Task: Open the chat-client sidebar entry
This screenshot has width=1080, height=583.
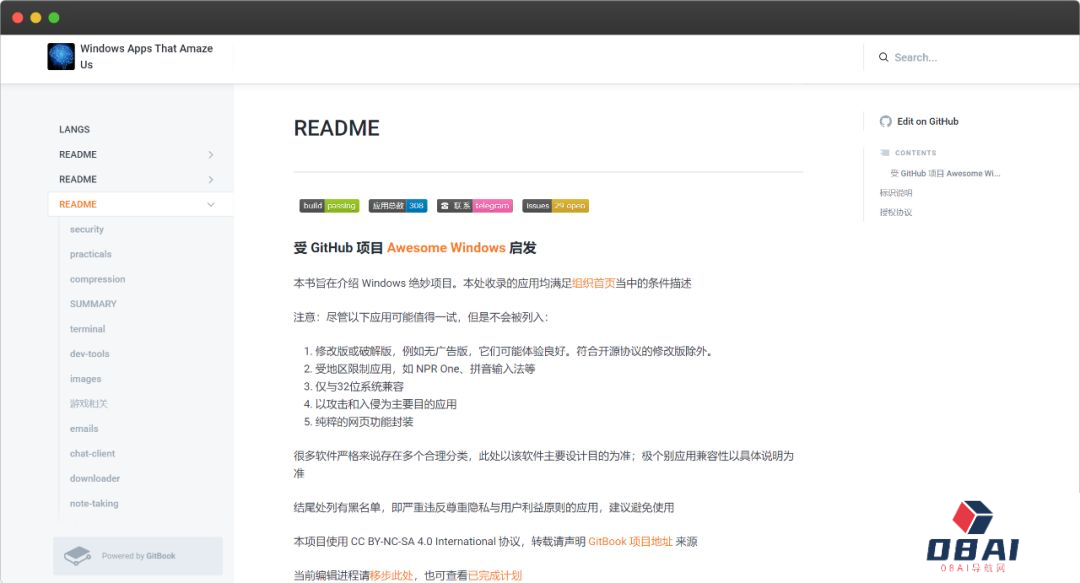Action: click(92, 453)
